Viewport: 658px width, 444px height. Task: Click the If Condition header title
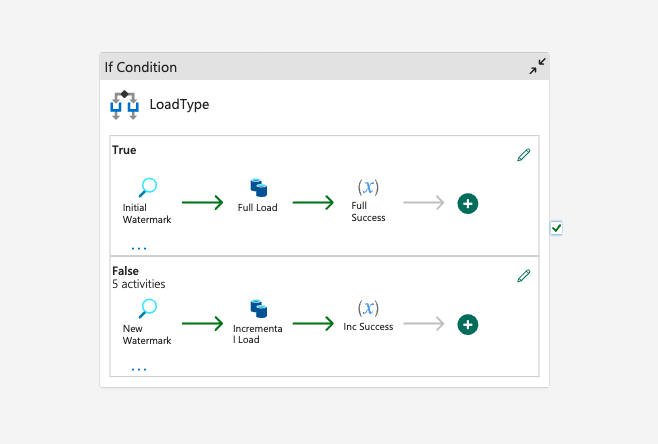pyautogui.click(x=141, y=67)
